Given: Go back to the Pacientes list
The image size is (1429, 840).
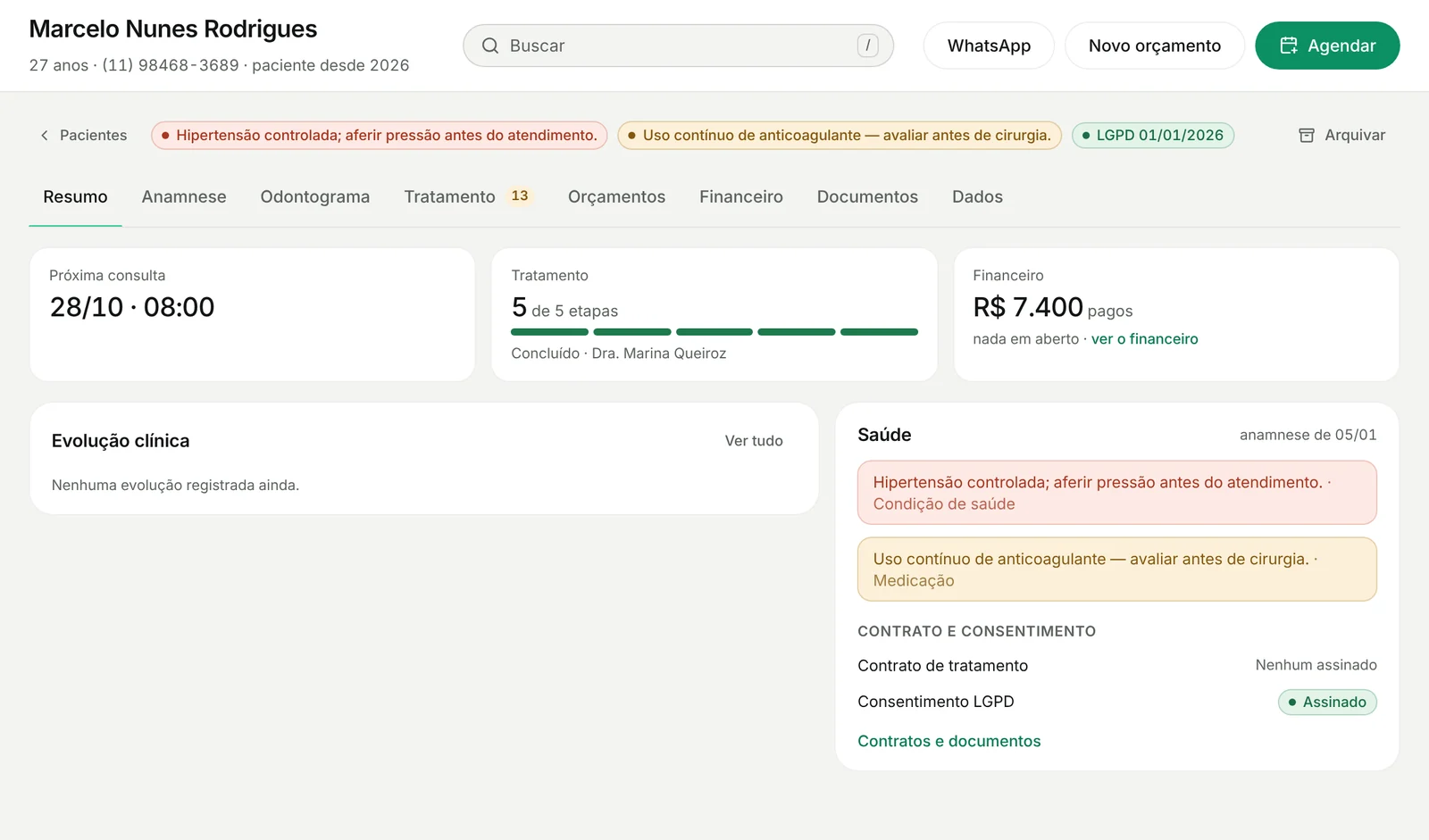Looking at the screenshot, I should pos(84,135).
